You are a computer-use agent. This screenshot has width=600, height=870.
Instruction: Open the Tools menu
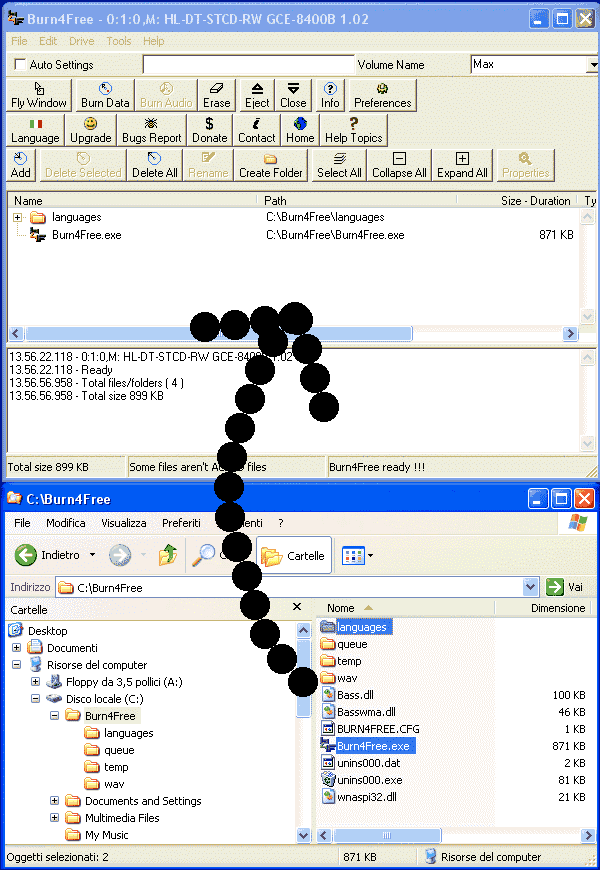tap(119, 41)
